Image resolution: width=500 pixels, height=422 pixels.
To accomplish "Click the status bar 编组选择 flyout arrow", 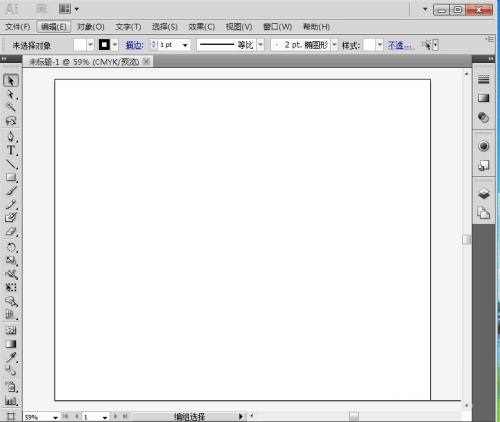I will (x=241, y=416).
